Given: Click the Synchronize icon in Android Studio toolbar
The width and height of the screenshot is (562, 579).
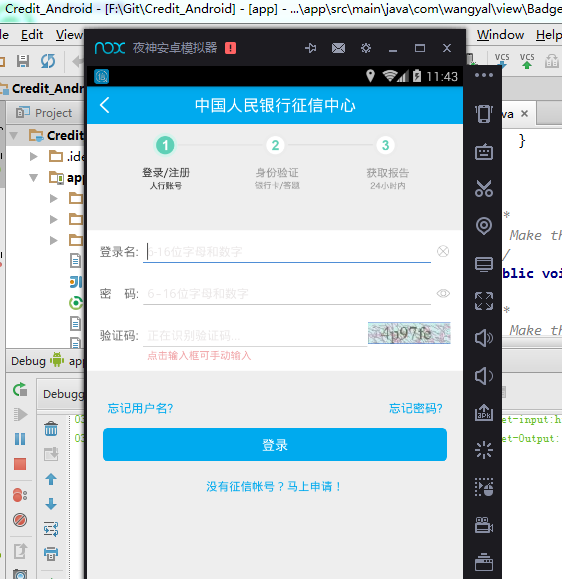Looking at the screenshot, I should click(x=48, y=61).
